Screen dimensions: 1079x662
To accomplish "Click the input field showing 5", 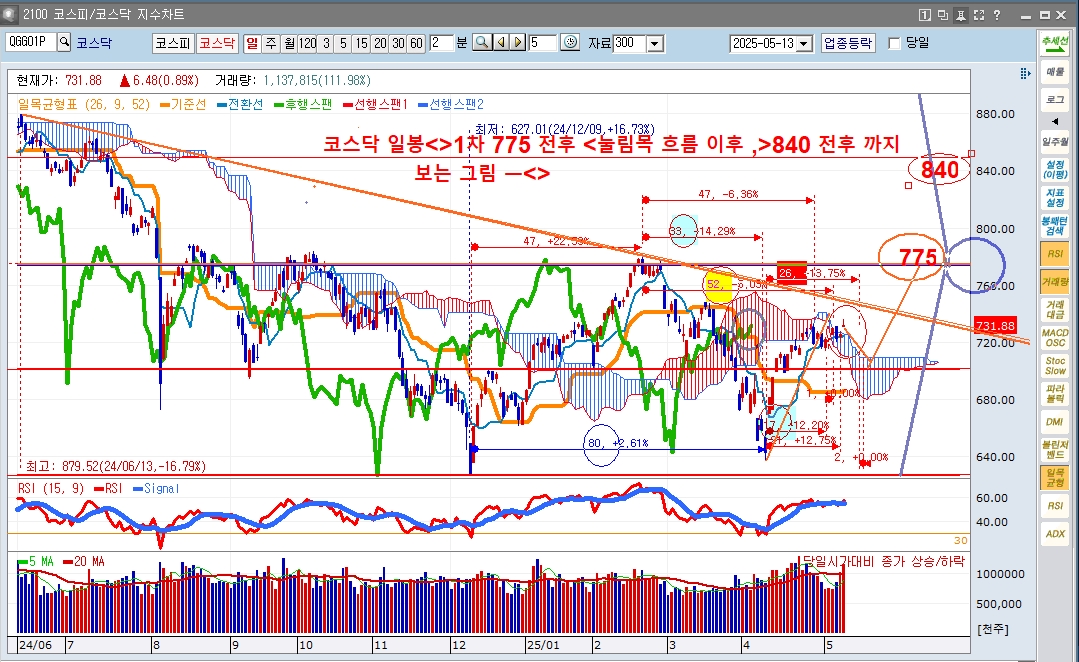I will (542, 43).
